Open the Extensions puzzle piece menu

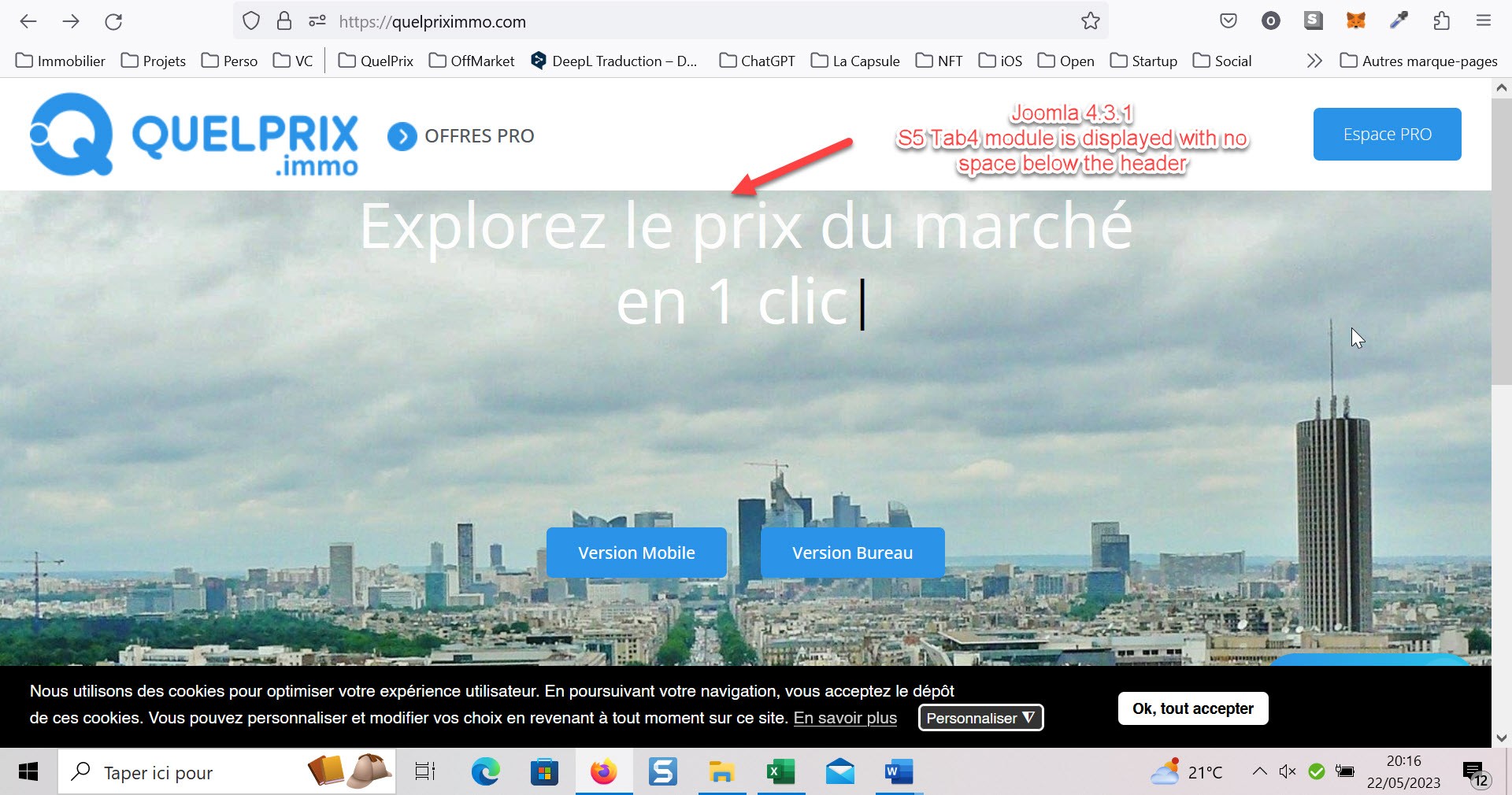pos(1441,21)
